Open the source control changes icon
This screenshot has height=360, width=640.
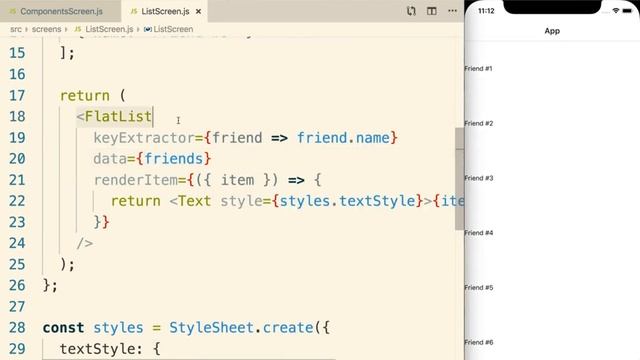411,11
